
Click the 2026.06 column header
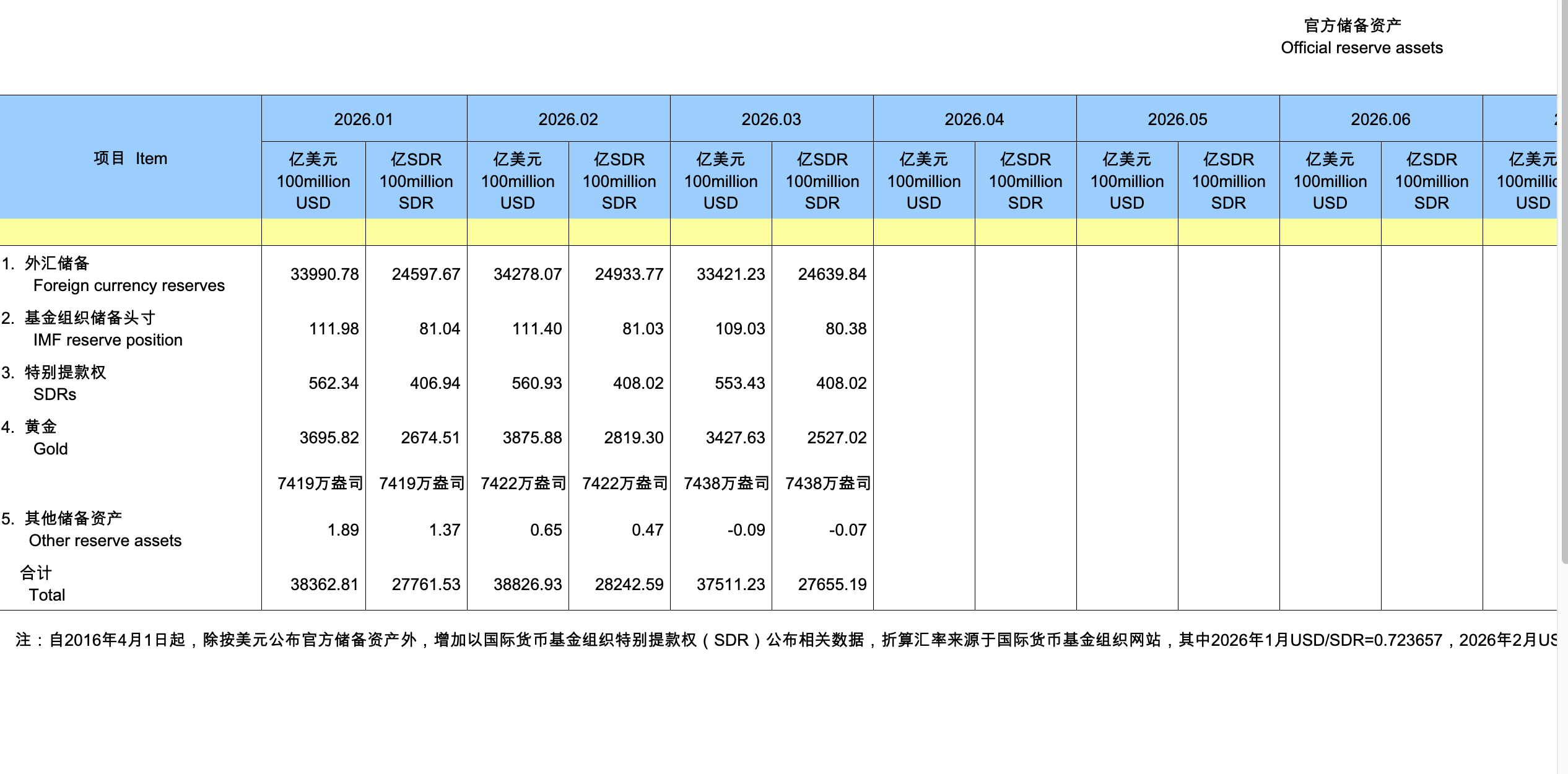[x=1380, y=119]
